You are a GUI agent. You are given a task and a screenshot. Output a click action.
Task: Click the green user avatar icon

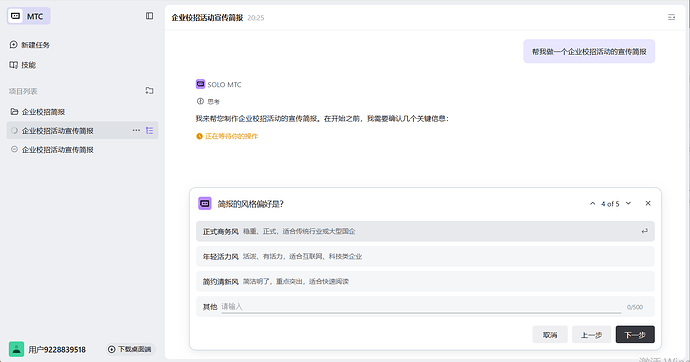pyautogui.click(x=16, y=349)
